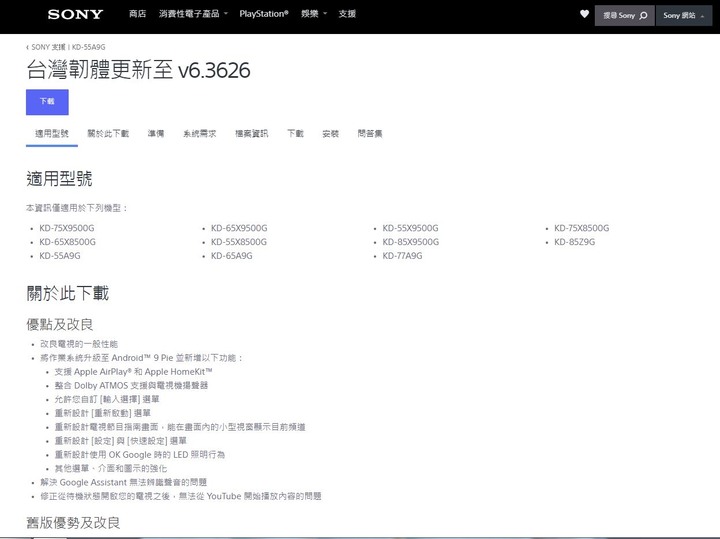This screenshot has height=539, width=720.
Task: Switch to the 檔案資訊 tab
Action: click(x=252, y=134)
